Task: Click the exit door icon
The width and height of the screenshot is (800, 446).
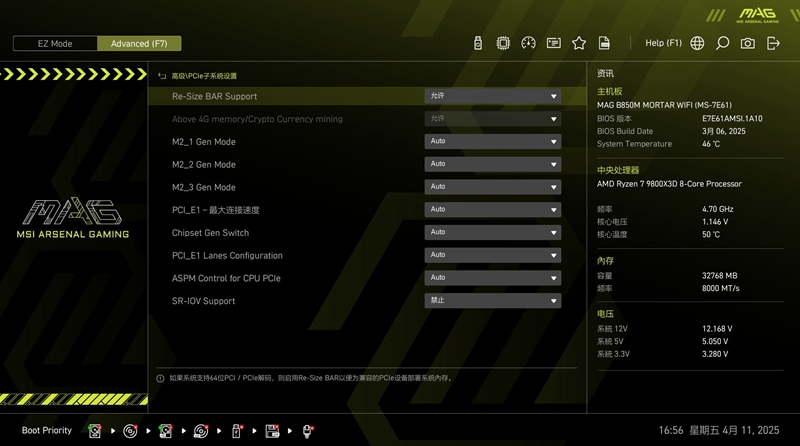Action: point(773,43)
